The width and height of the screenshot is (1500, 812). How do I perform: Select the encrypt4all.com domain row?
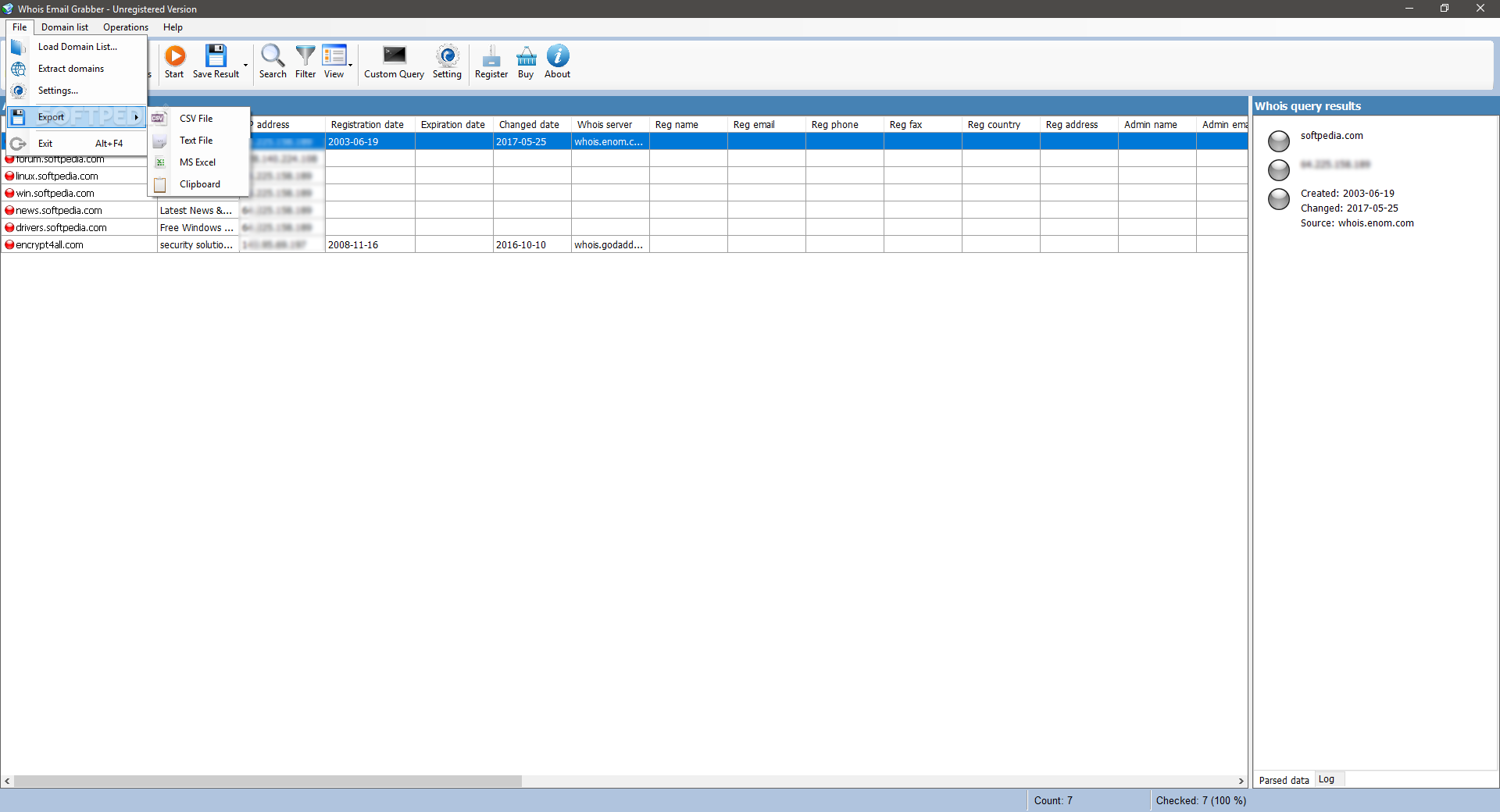pos(624,245)
